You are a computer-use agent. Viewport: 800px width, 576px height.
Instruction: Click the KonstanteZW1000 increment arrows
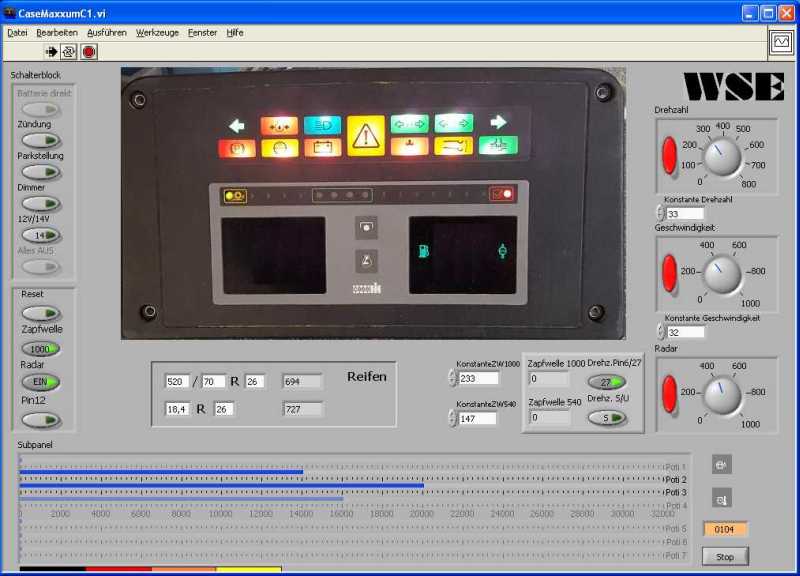[x=452, y=378]
